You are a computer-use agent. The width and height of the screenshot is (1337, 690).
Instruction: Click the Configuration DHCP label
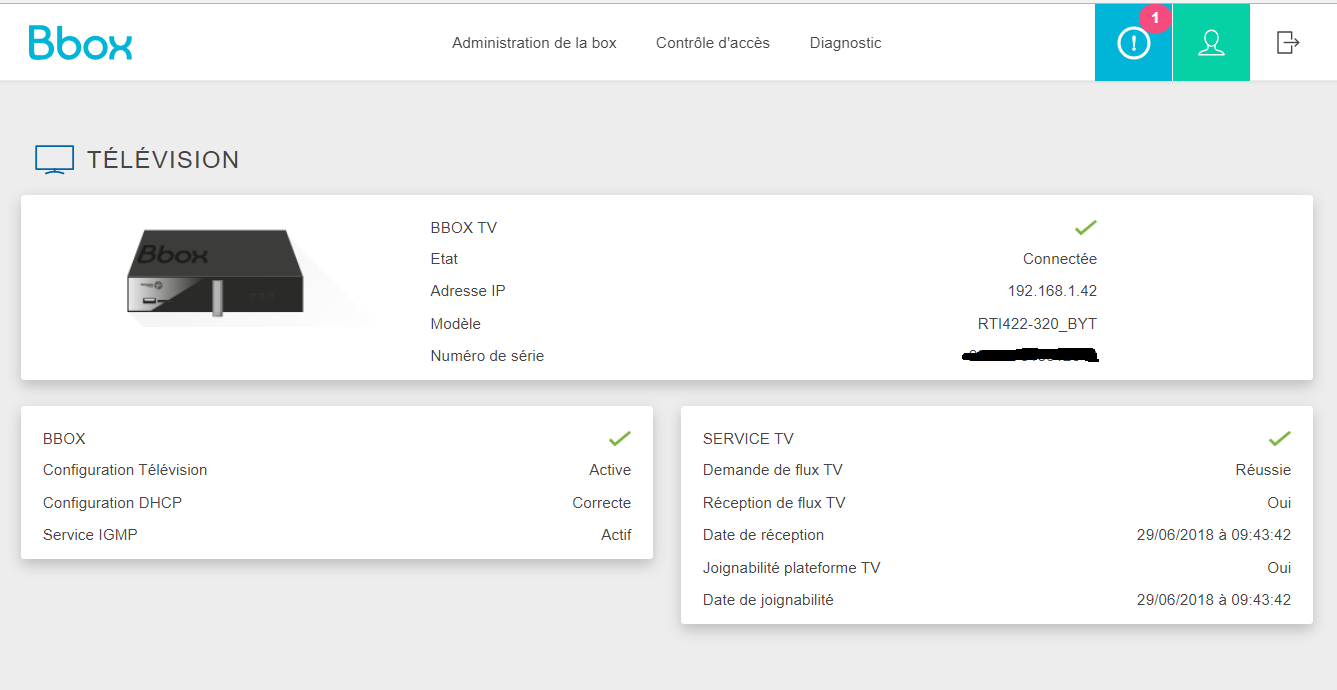tap(113, 503)
